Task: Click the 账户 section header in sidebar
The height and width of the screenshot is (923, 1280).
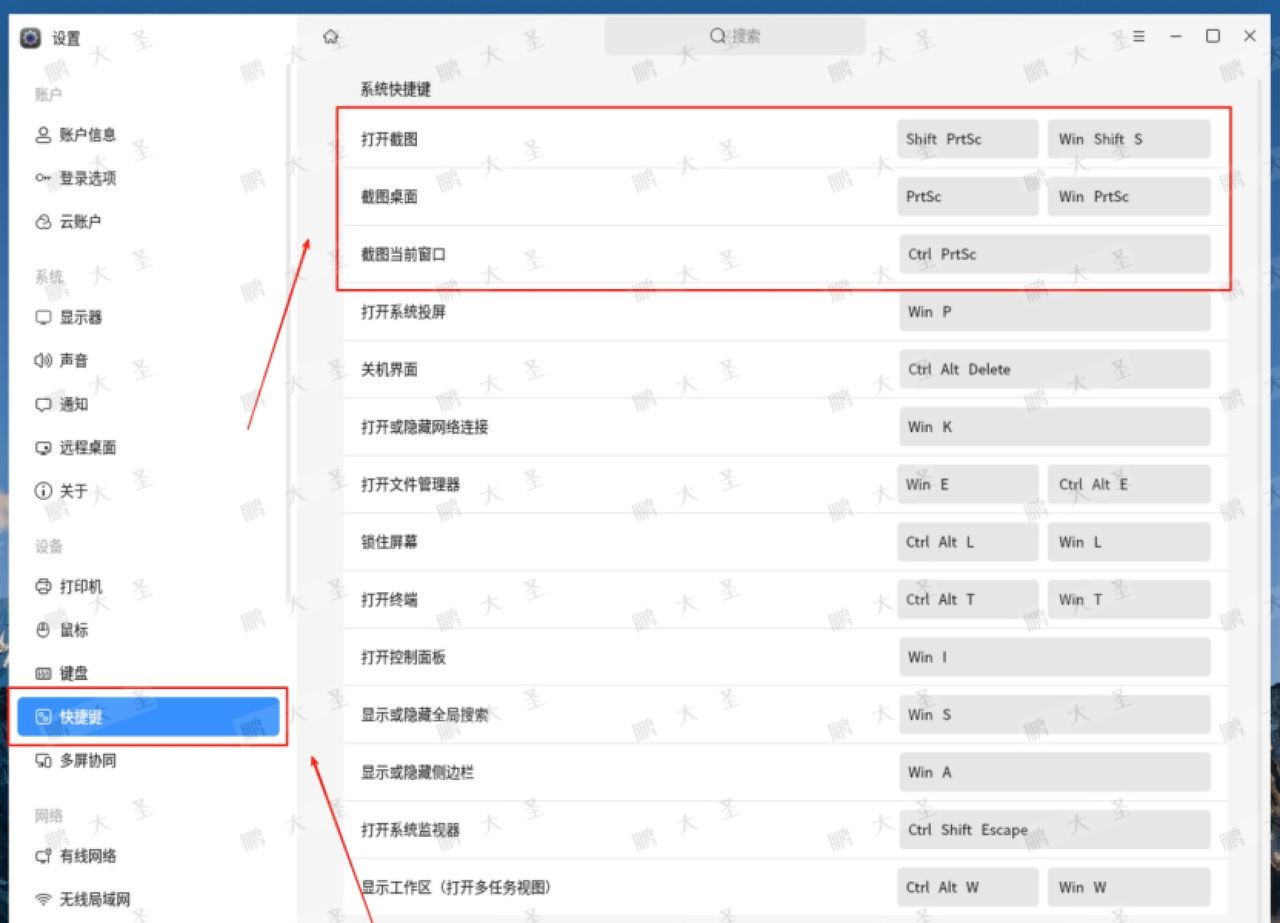Action: [48, 95]
